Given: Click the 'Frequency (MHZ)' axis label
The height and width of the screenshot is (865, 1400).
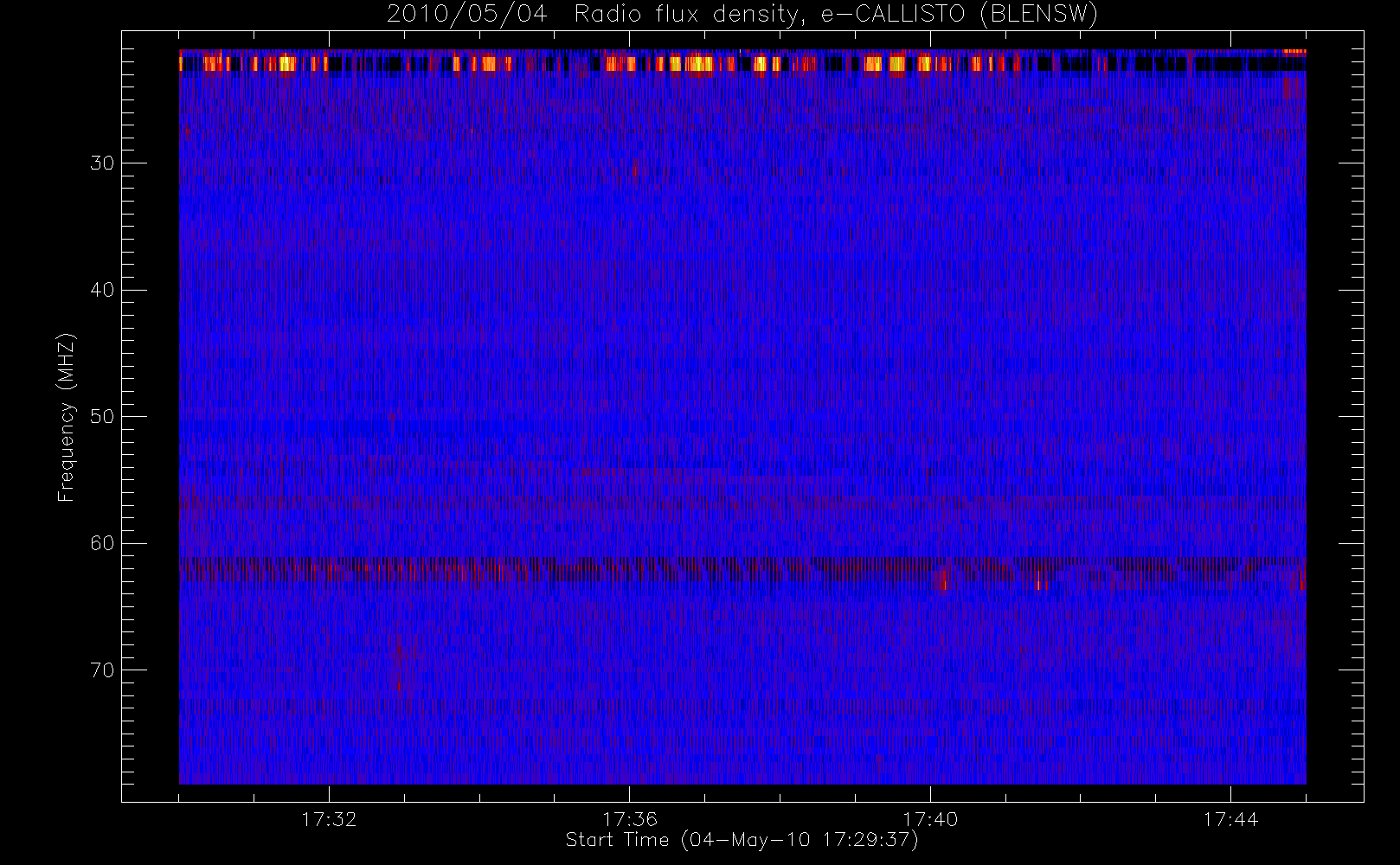Looking at the screenshot, I should pos(66,417).
